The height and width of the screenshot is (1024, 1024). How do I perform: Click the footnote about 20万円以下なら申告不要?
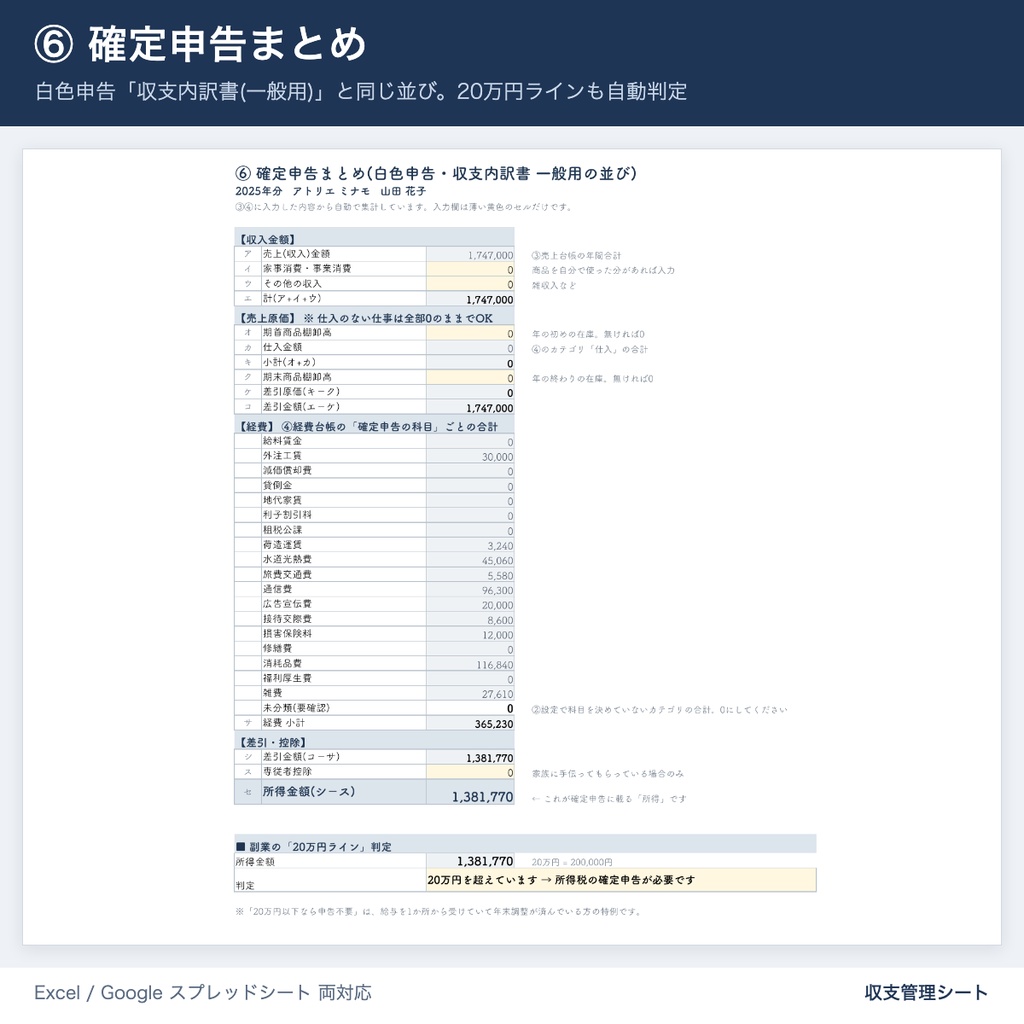click(438, 911)
